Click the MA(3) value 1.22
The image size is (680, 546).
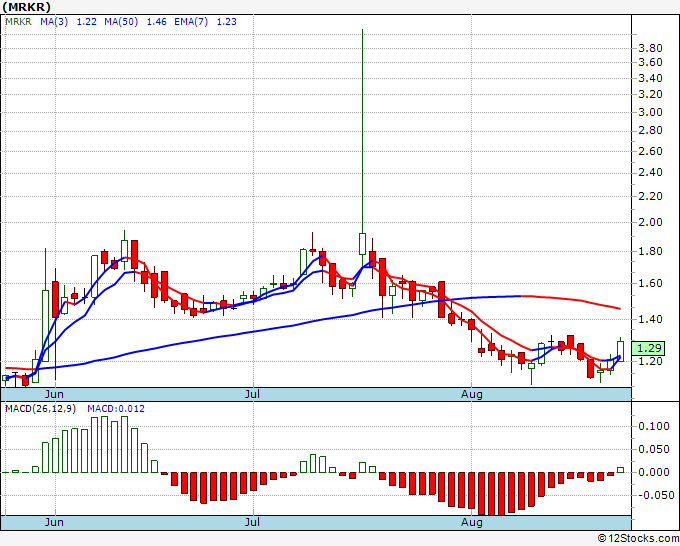[x=87, y=22]
